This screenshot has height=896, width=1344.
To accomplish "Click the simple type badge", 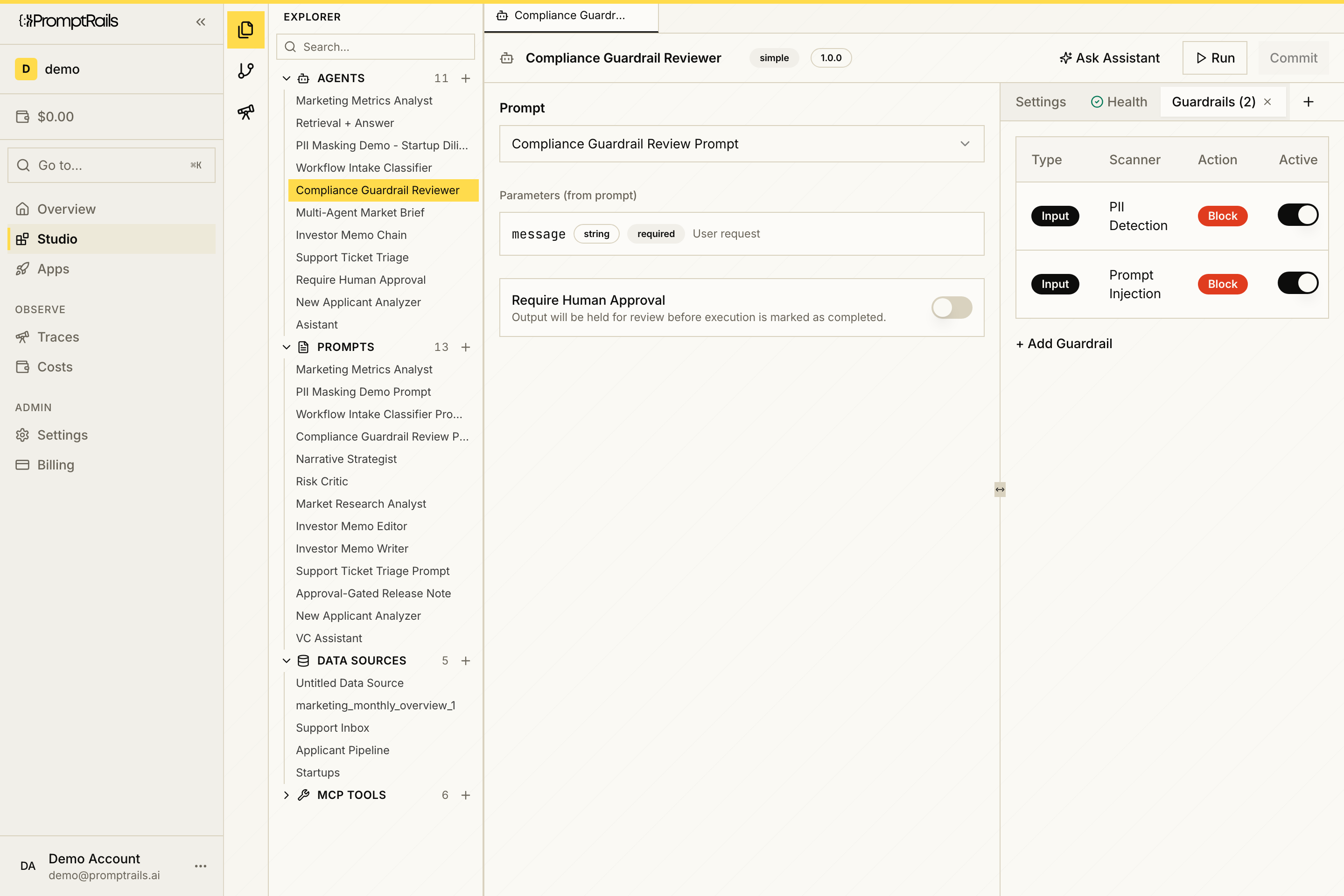I will pyautogui.click(x=774, y=58).
